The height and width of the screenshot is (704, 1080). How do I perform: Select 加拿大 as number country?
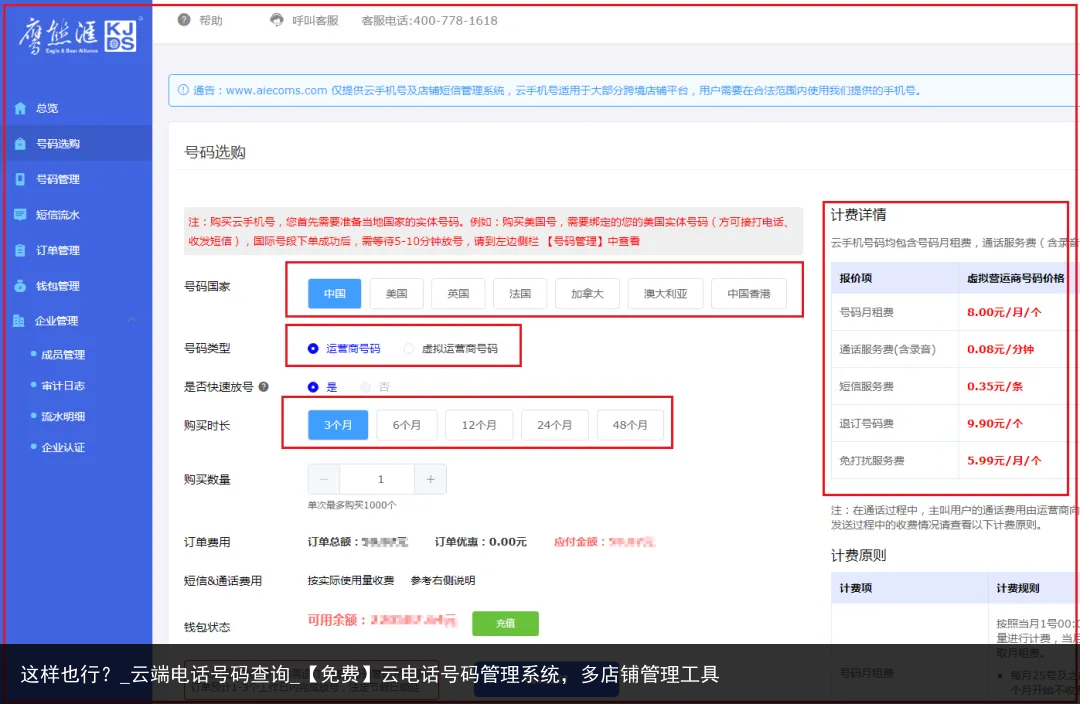point(588,293)
